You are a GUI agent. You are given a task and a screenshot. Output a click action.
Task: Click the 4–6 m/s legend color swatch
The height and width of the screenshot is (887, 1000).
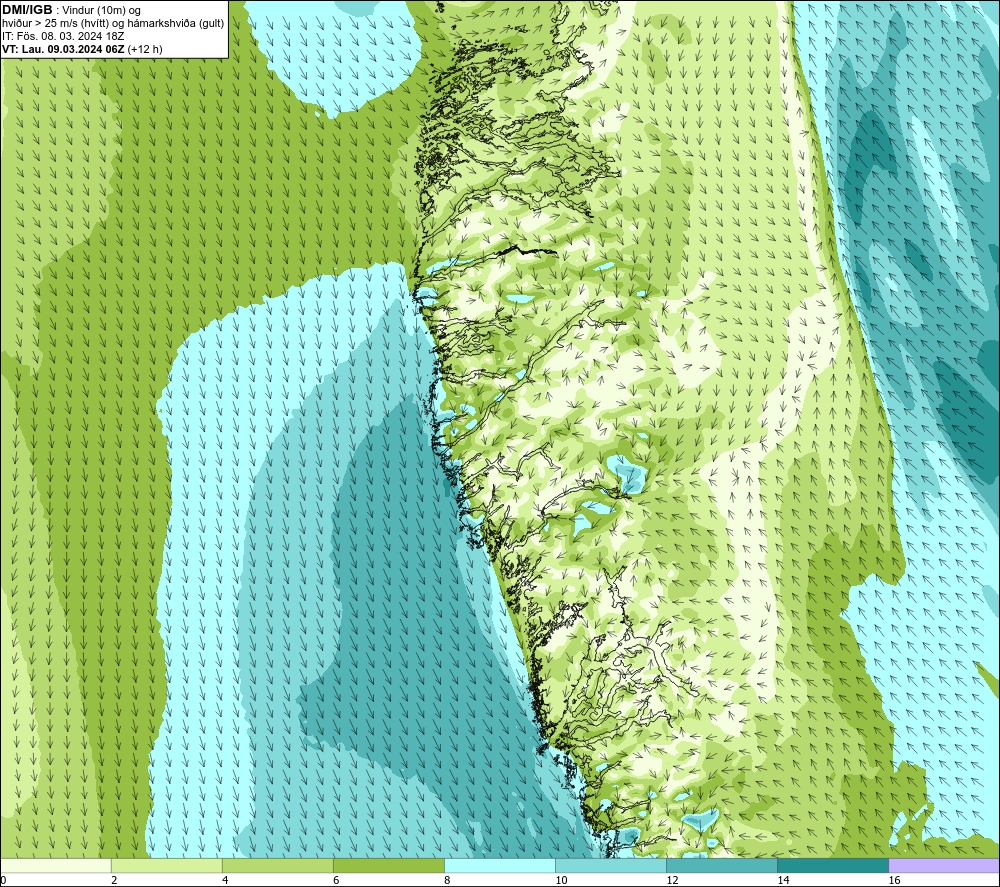[x=277, y=866]
